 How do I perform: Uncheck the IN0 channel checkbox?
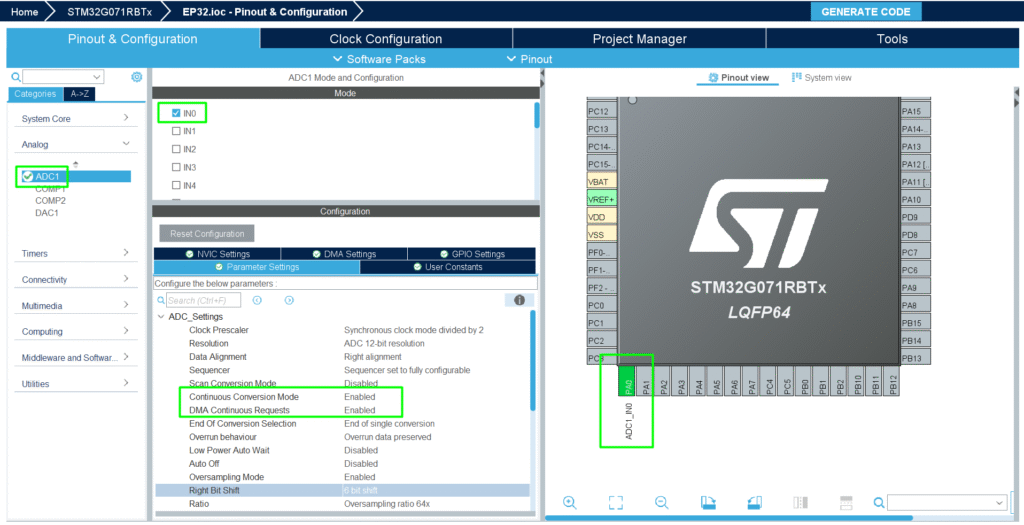(x=176, y=113)
